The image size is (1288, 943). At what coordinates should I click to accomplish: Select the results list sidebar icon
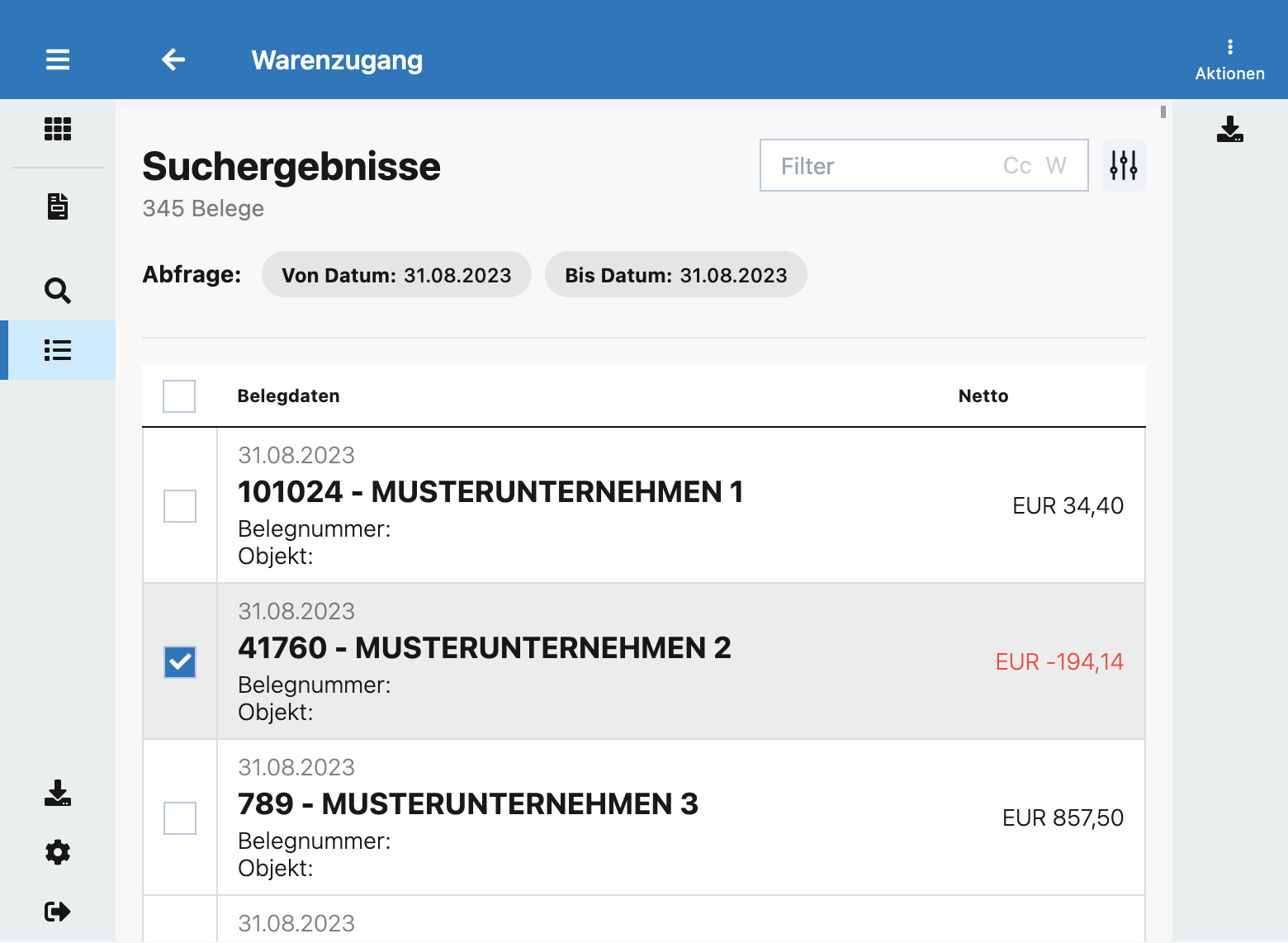tap(58, 350)
